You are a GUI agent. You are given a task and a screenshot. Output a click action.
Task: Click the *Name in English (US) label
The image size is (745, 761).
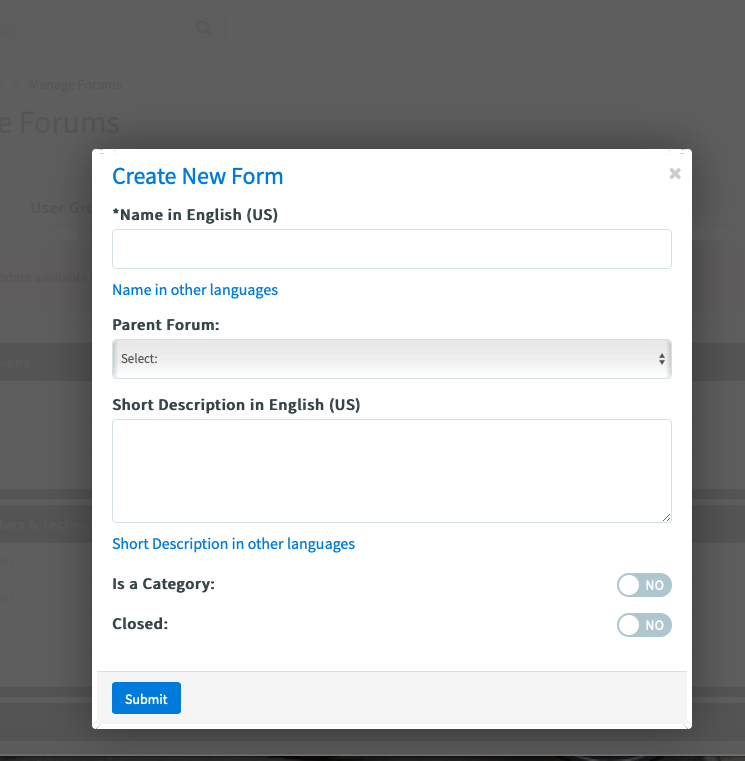click(x=195, y=215)
